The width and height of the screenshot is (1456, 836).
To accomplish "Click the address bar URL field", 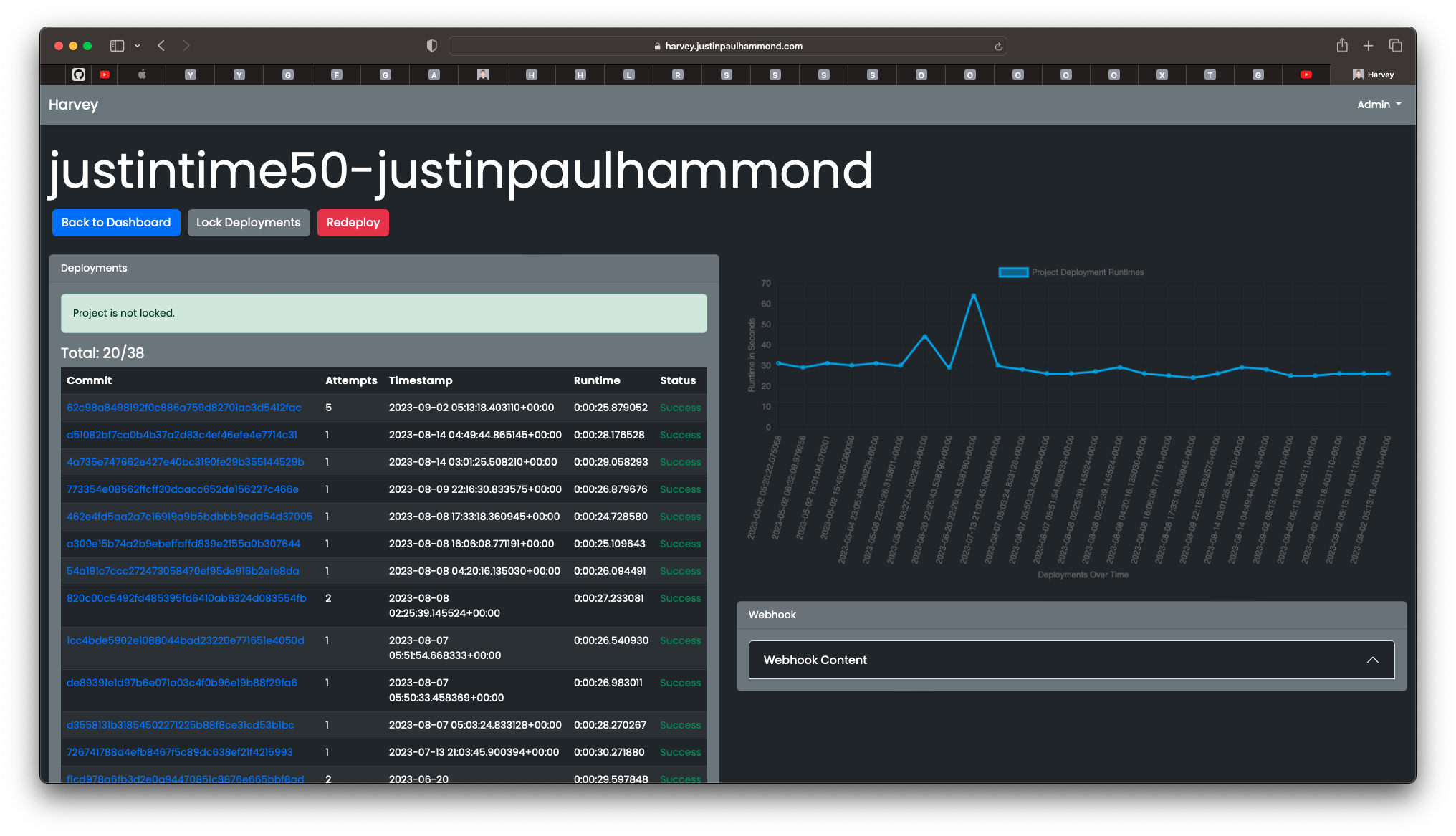I will [727, 46].
